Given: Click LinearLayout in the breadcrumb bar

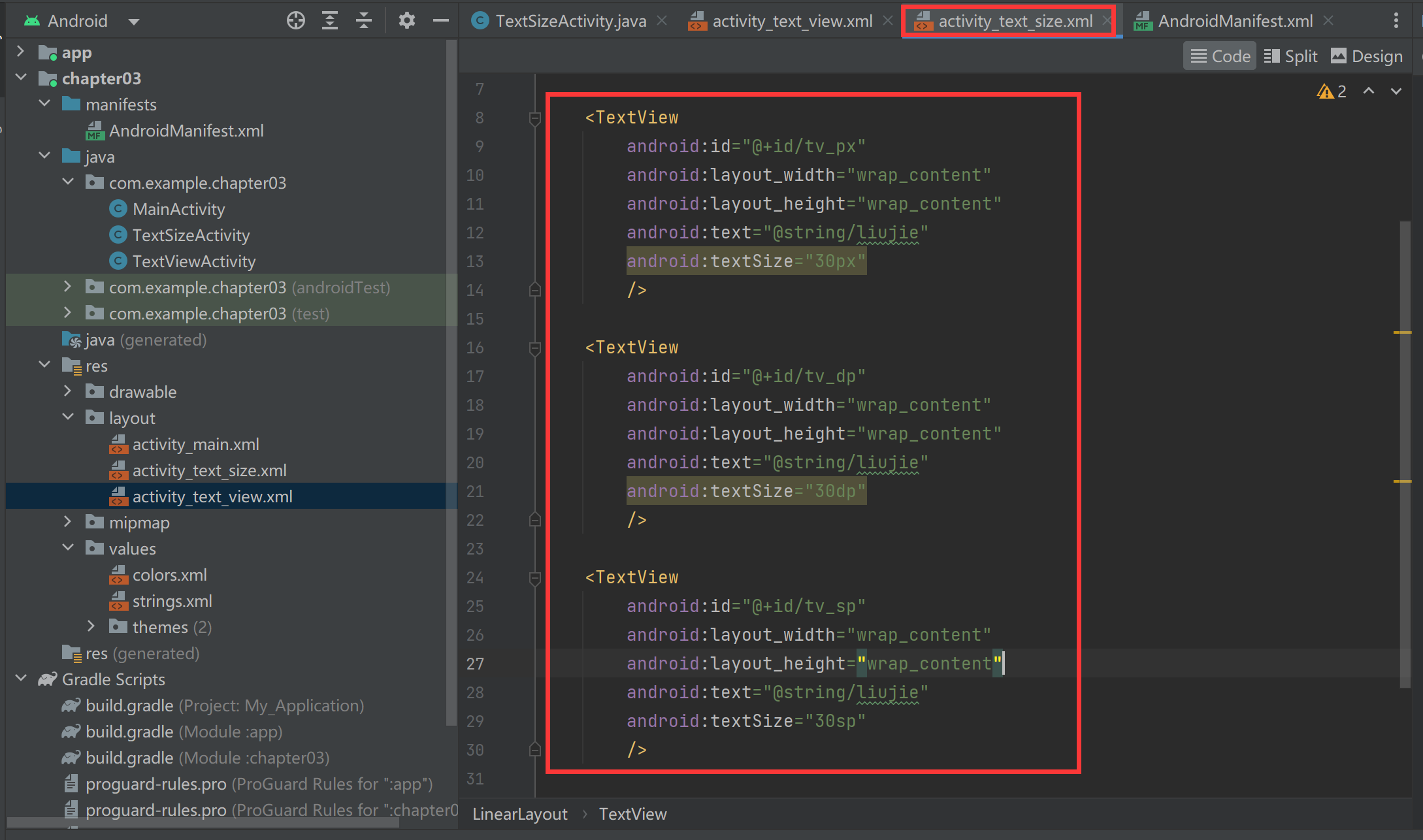Looking at the screenshot, I should pos(520,814).
